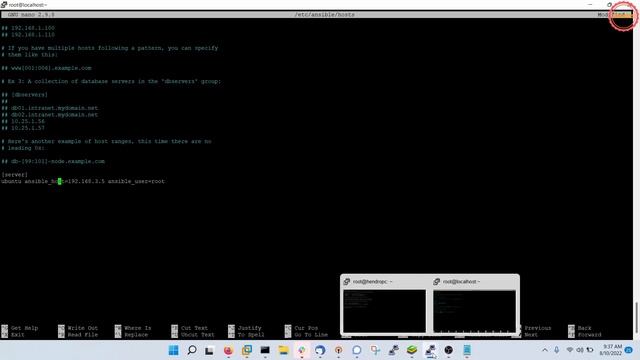Click Exit shortcut in nano footer
The width and height of the screenshot is (640, 360).
point(13,335)
